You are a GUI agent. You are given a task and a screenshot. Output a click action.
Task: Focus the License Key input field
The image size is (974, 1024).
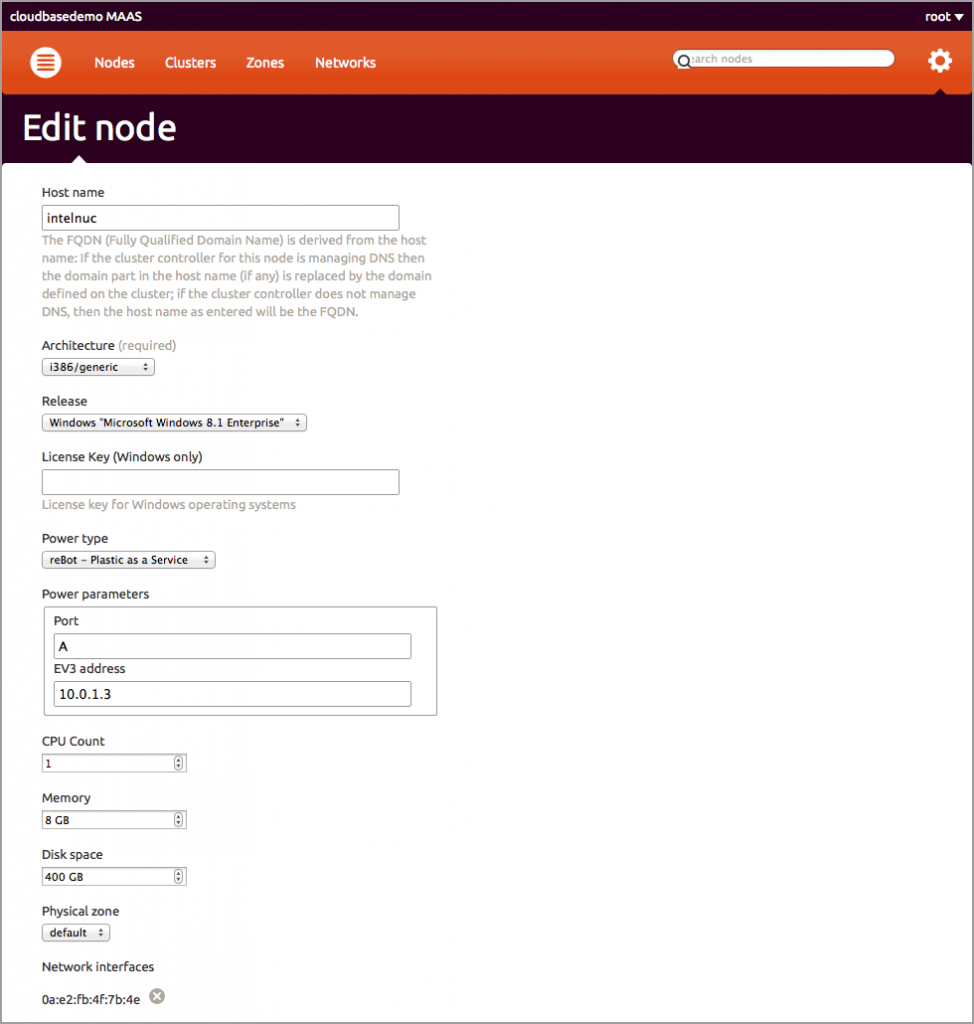point(220,482)
